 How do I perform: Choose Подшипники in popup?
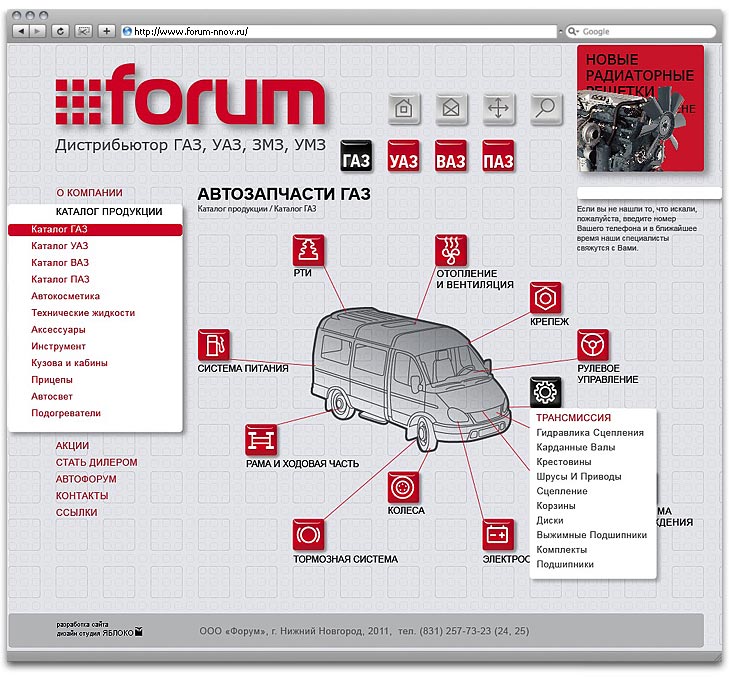point(565,564)
